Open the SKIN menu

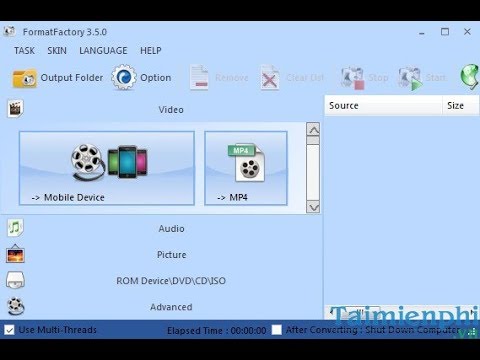(x=57, y=51)
